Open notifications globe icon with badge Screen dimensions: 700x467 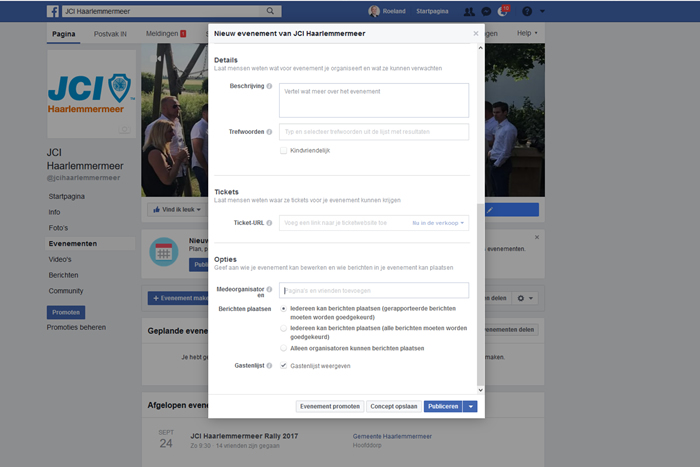503,11
